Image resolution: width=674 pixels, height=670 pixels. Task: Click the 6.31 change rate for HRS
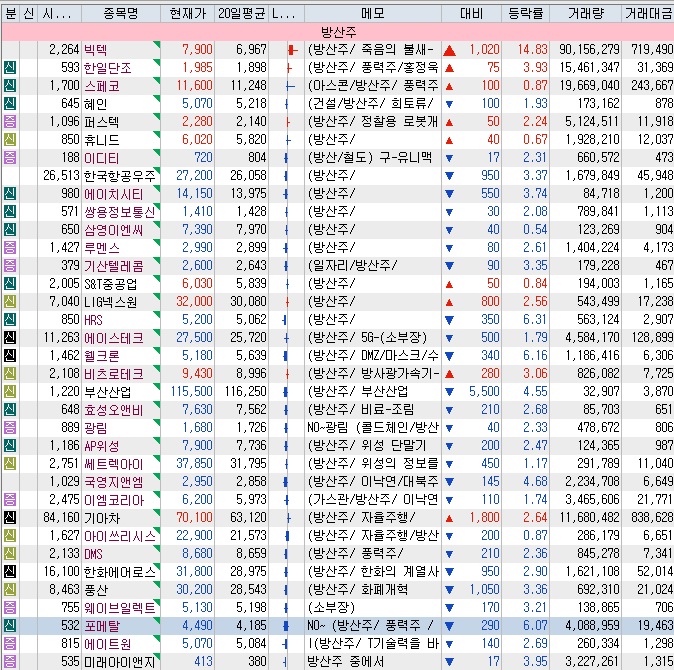tap(536, 320)
